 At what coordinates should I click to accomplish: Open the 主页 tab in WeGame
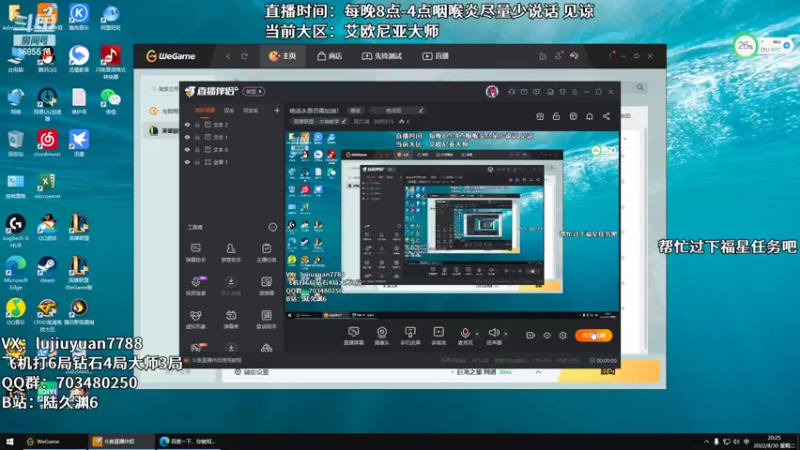[283, 56]
